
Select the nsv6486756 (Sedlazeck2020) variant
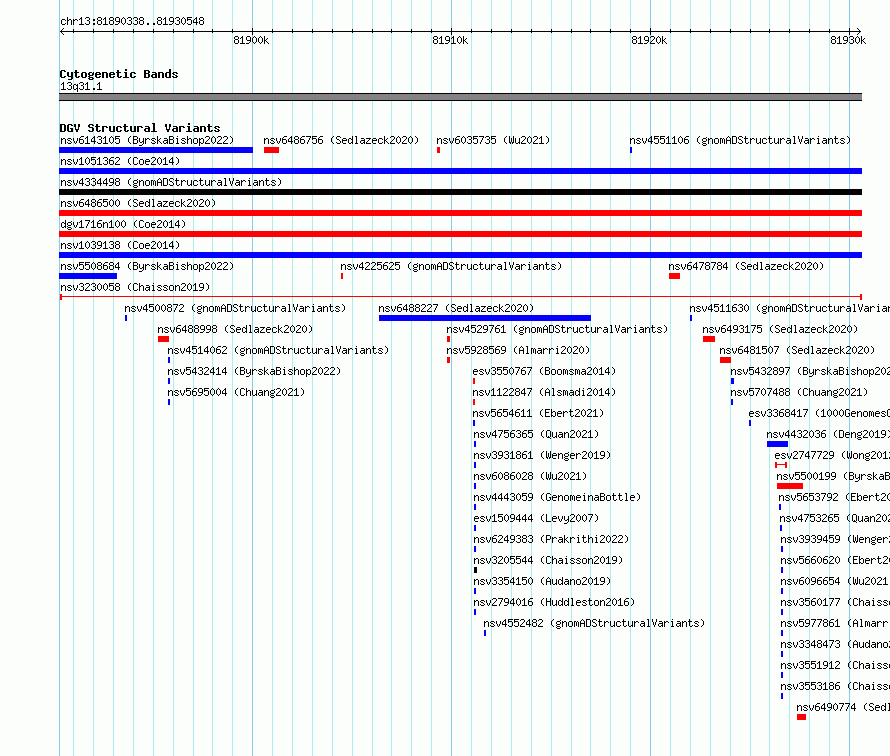coord(341,140)
